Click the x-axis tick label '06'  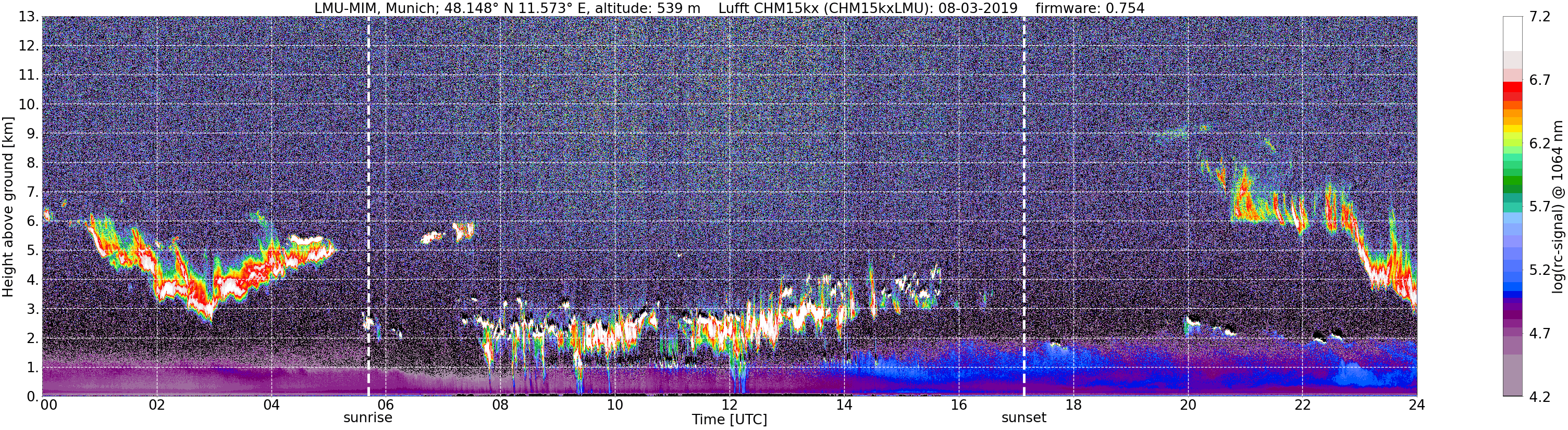386,404
